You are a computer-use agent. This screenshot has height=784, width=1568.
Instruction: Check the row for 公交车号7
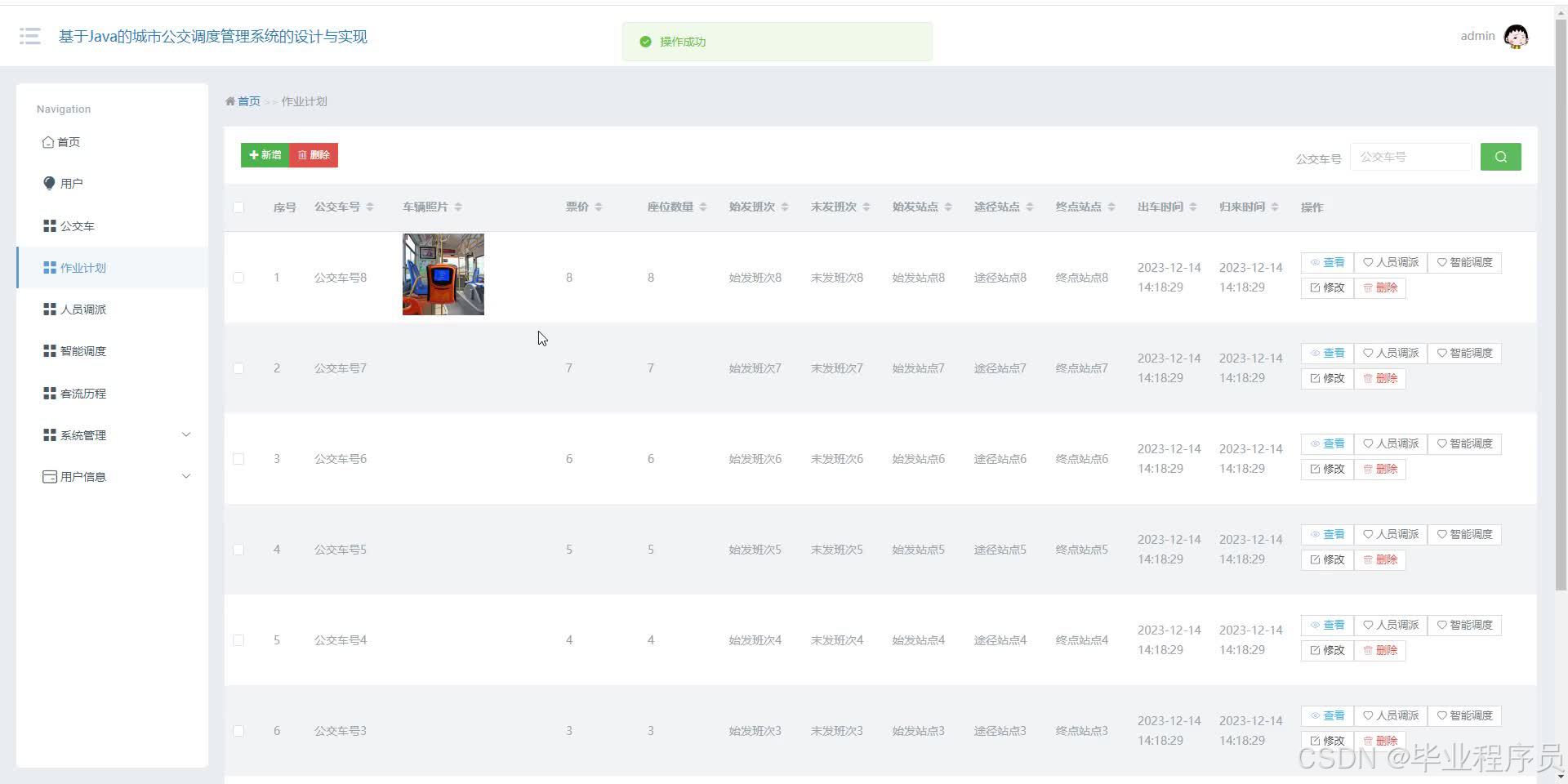238,368
